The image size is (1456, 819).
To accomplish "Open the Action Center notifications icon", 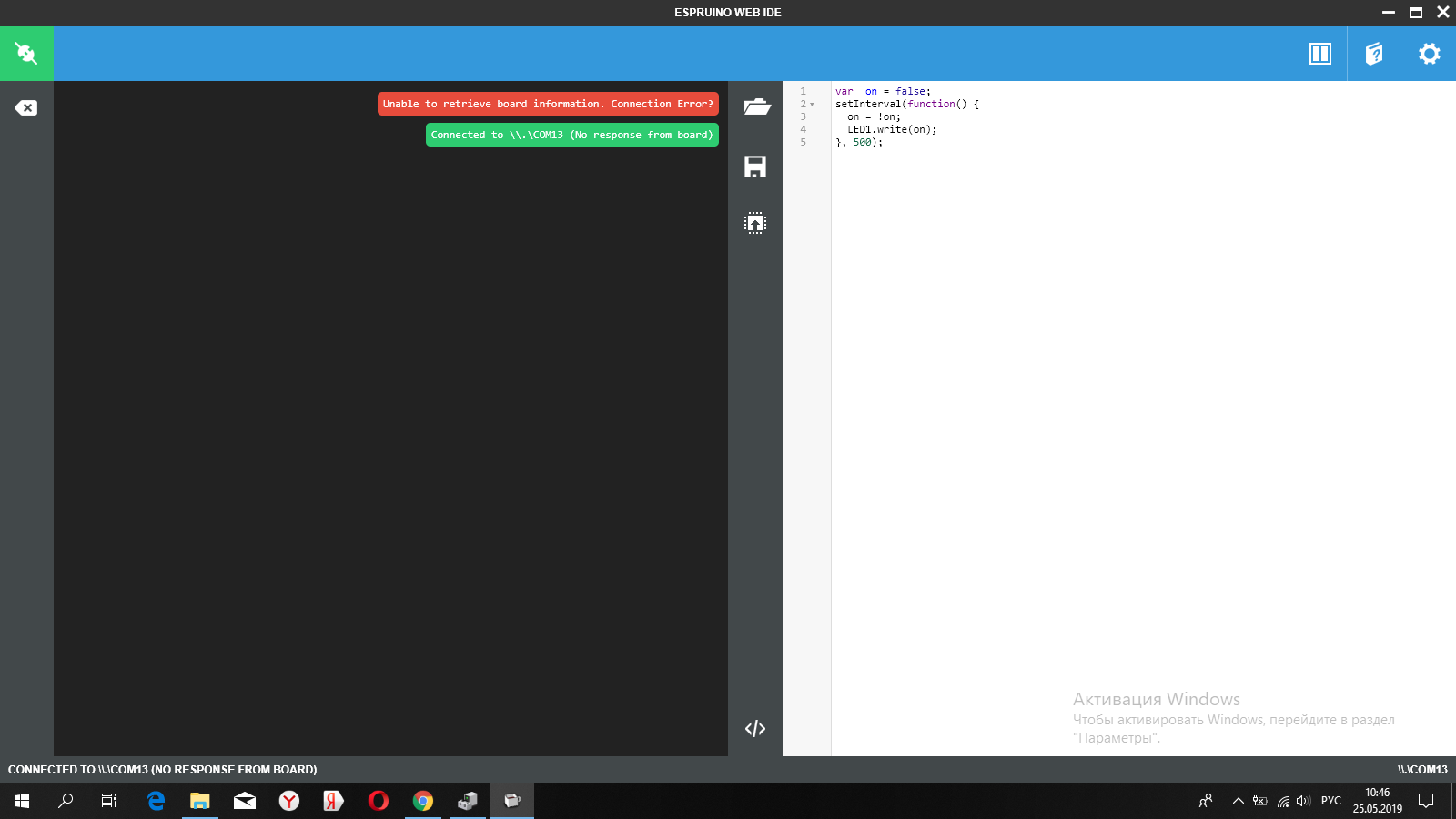I will tap(1426, 801).
